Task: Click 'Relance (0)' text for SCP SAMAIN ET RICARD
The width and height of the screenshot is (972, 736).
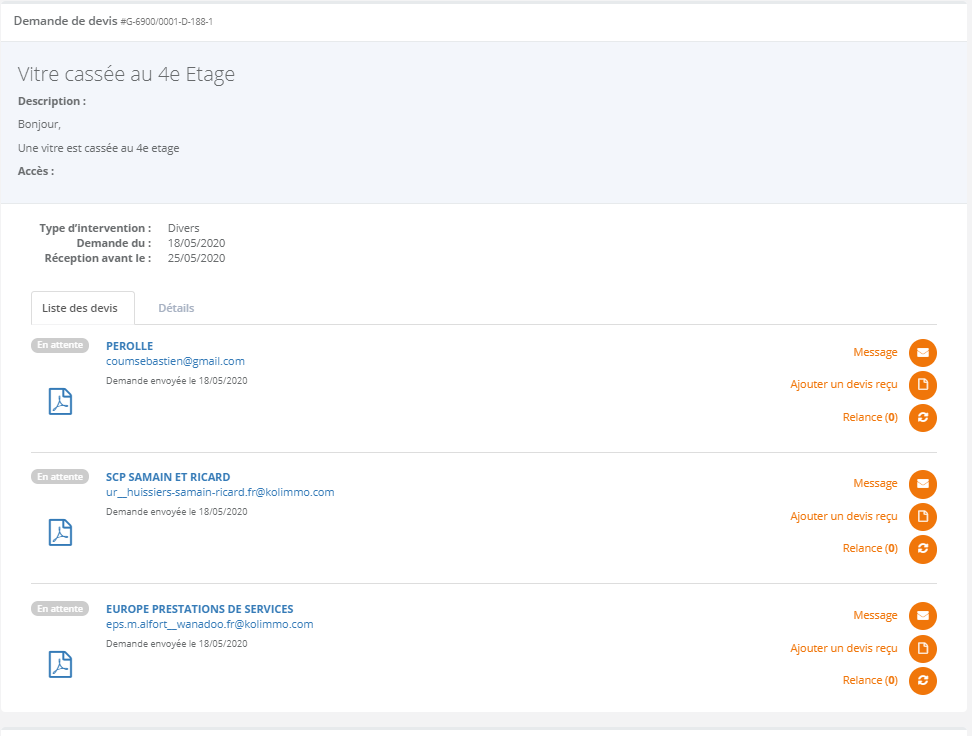Action: 870,548
